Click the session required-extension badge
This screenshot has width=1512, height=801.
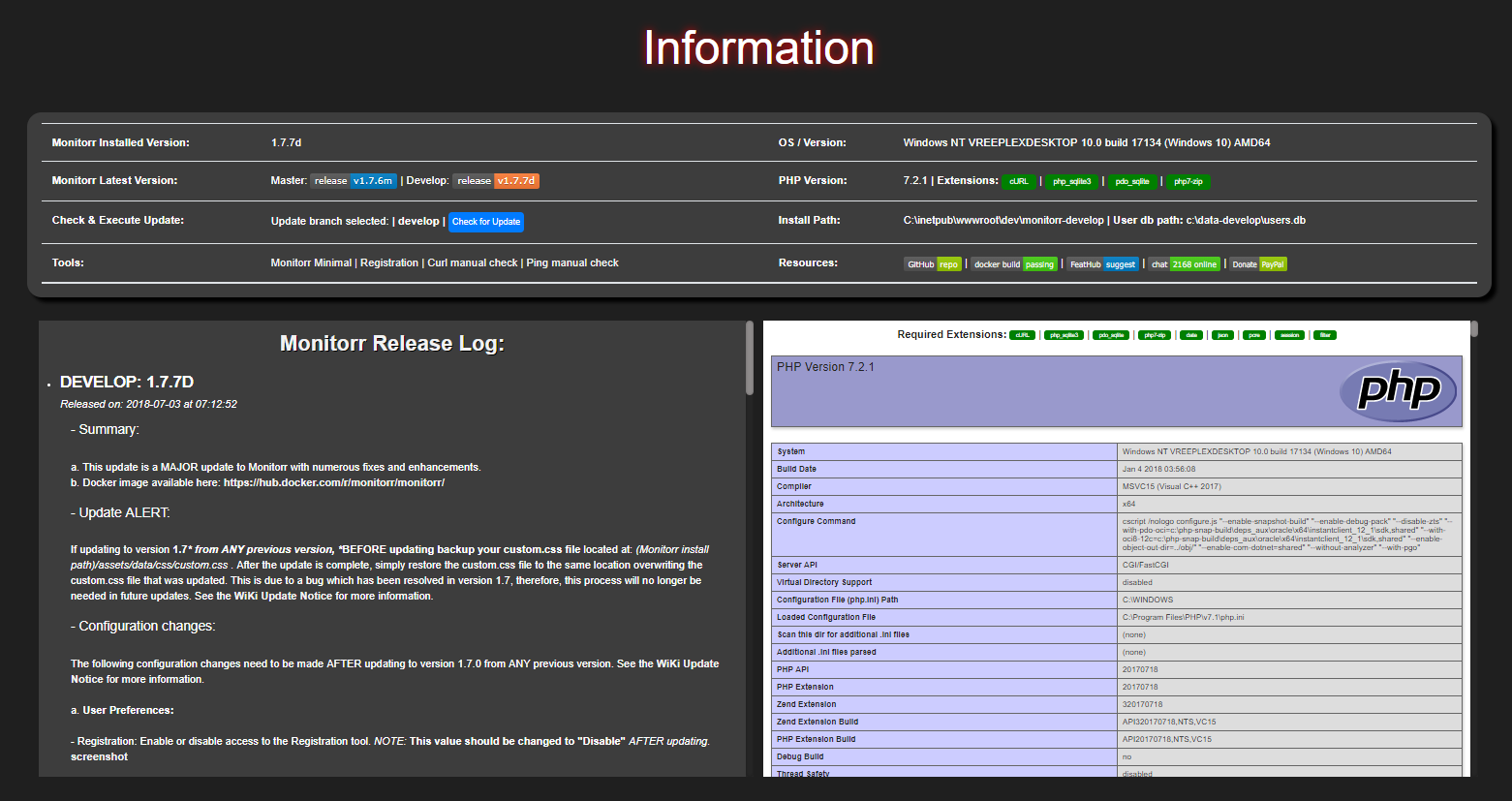[x=1289, y=335]
